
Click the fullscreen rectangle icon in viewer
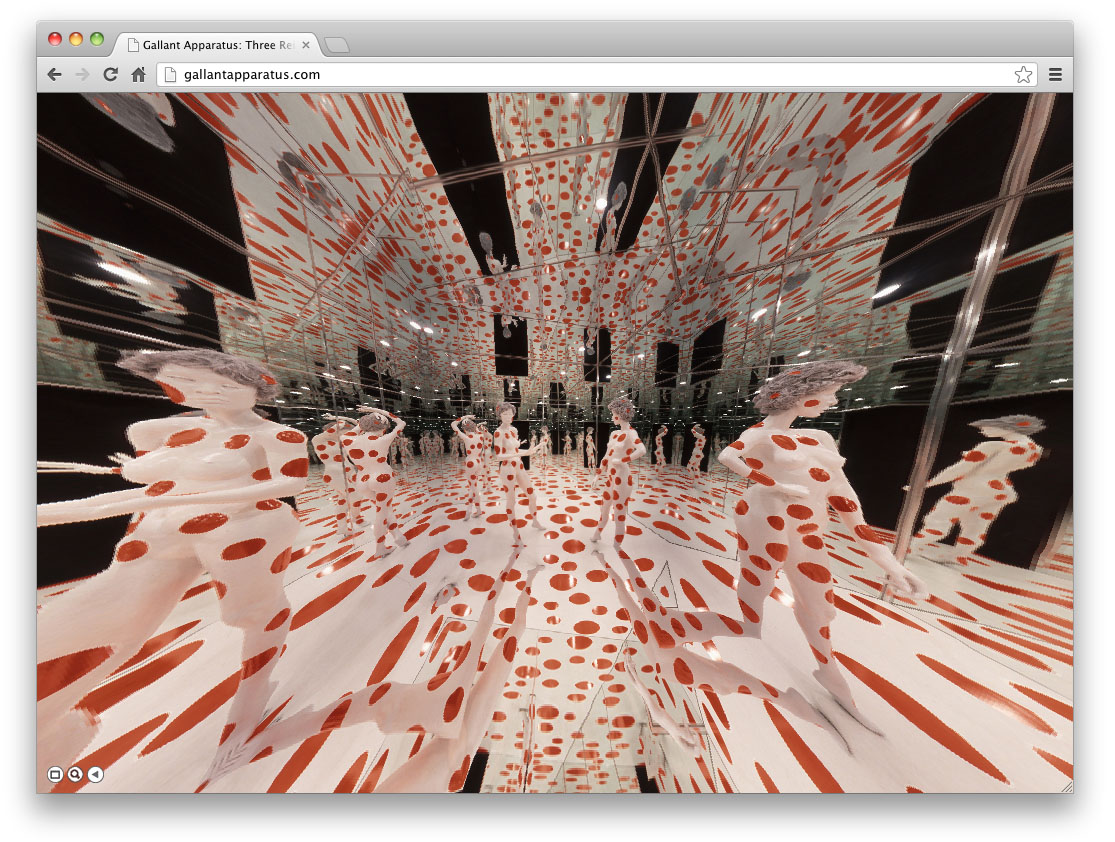(55, 774)
